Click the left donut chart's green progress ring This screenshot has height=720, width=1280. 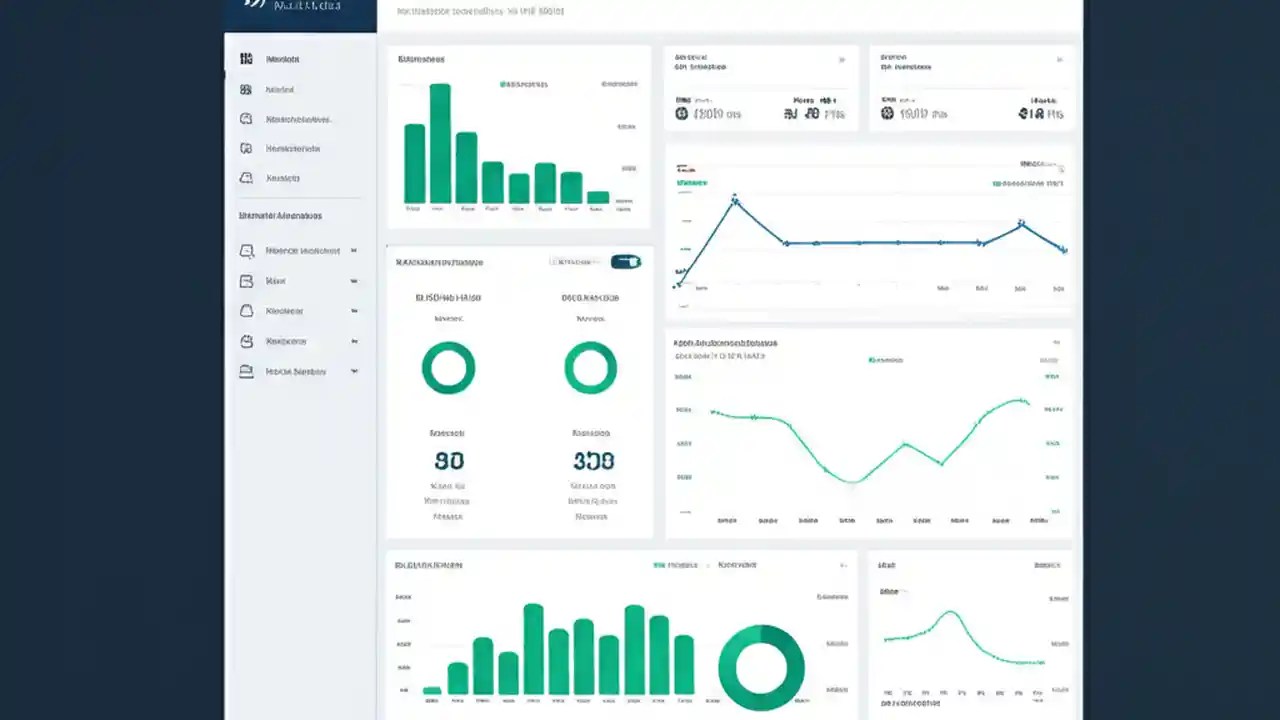click(448, 368)
